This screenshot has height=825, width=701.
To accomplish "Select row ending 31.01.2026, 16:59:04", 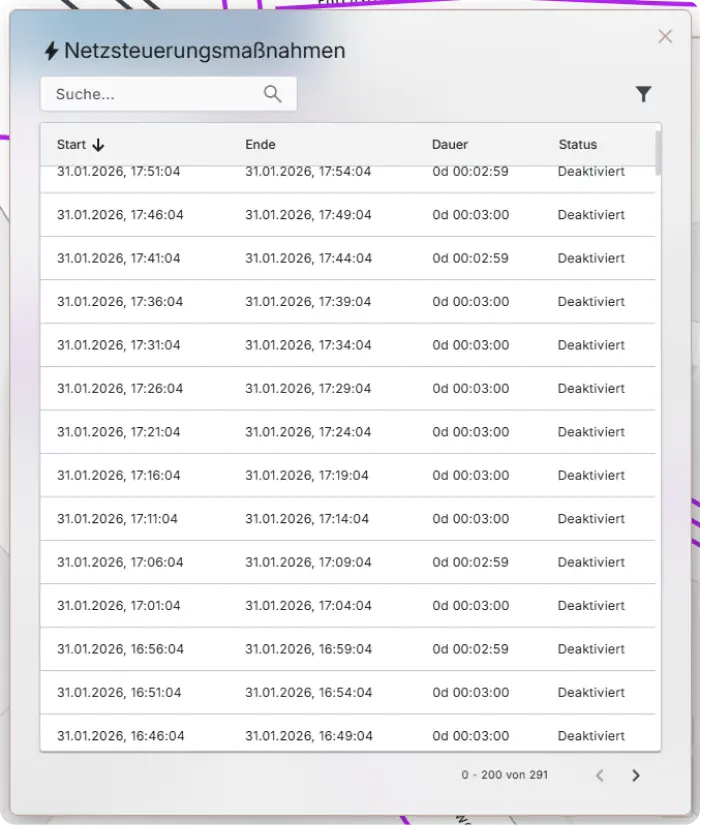I will [x=348, y=649].
